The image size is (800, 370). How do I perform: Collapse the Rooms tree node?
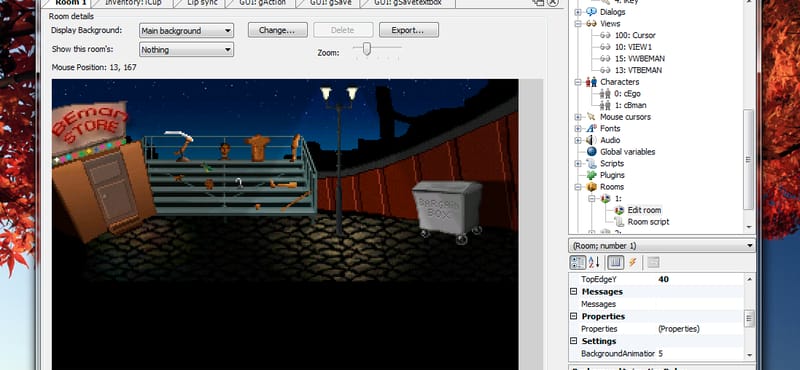(x=578, y=187)
